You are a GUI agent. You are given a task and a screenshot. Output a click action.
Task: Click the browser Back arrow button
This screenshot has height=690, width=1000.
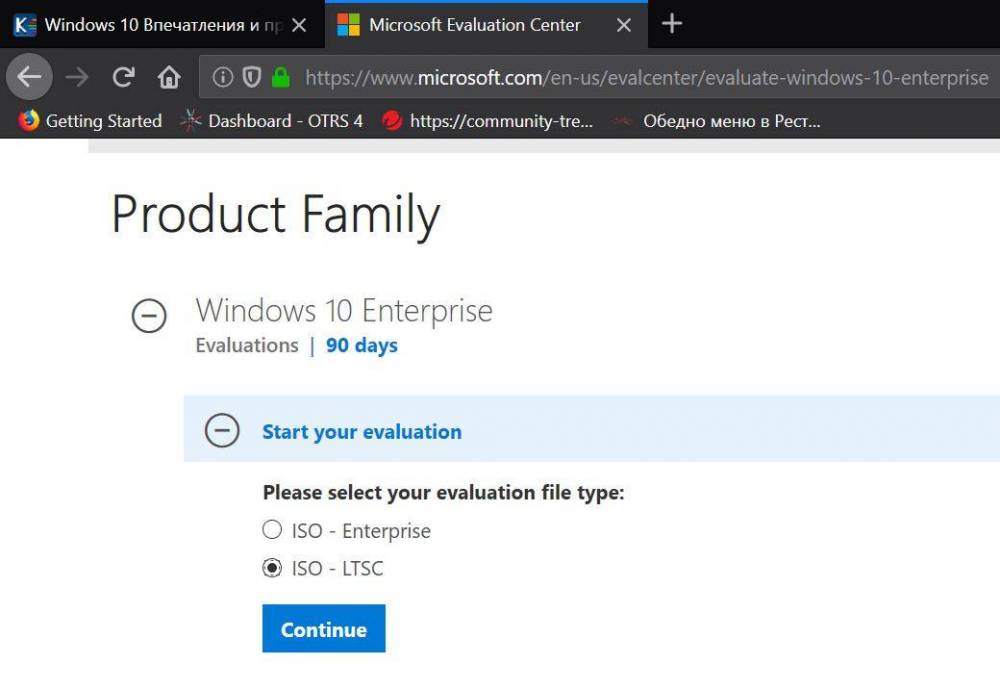pos(29,77)
